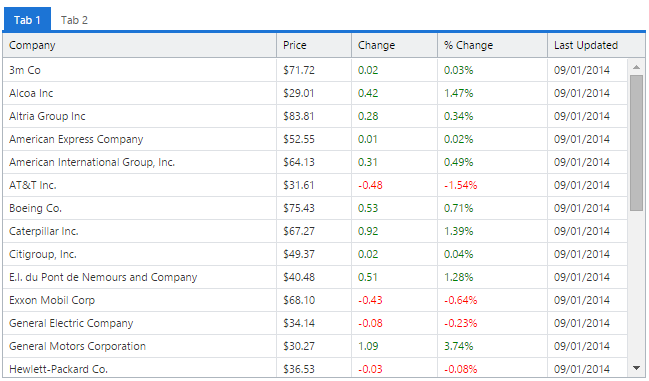Select the Boeing Co. row
Screen dimensions: 649x381
point(315,208)
